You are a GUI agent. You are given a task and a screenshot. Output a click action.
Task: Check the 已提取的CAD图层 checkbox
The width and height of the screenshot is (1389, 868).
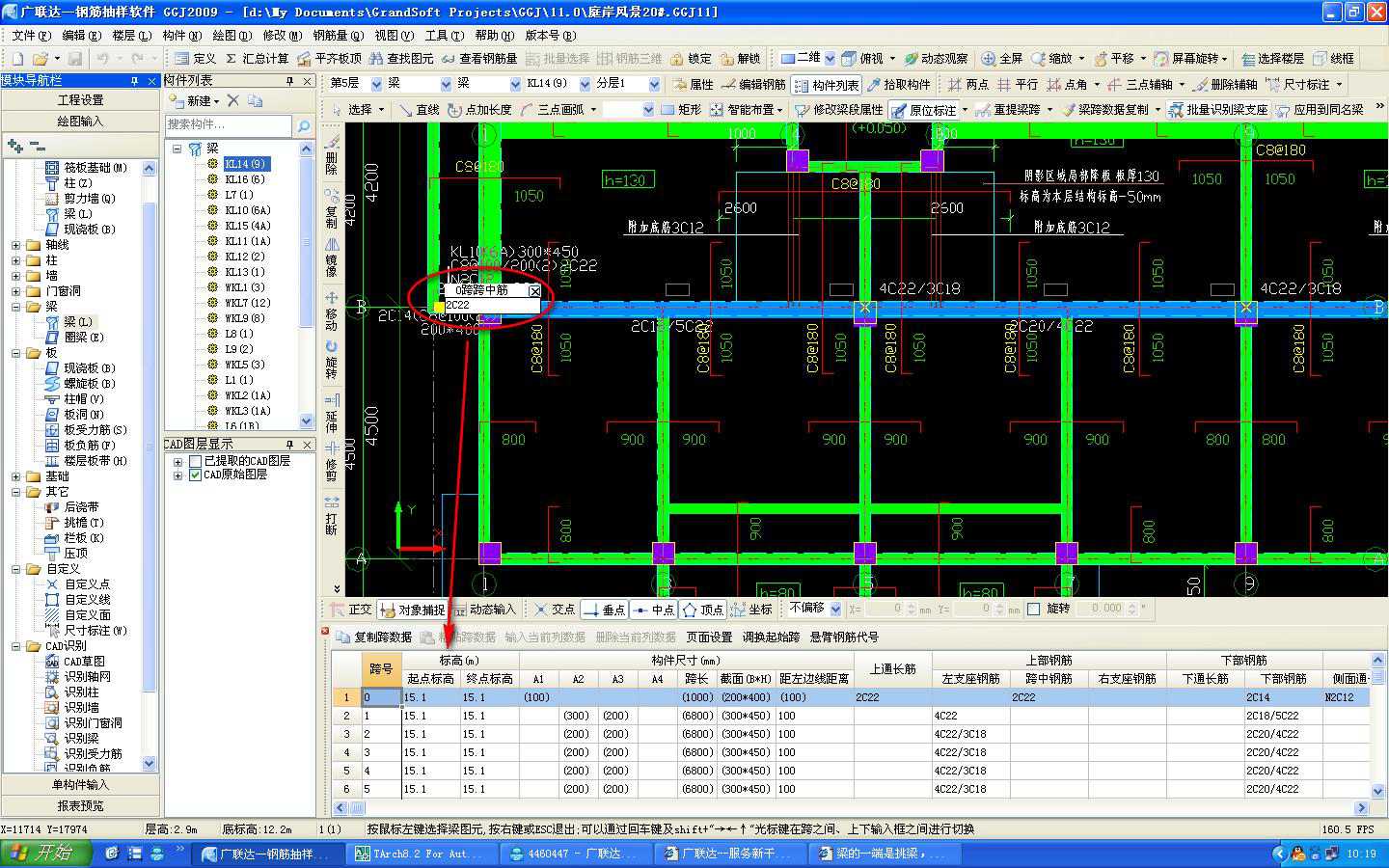click(x=195, y=461)
